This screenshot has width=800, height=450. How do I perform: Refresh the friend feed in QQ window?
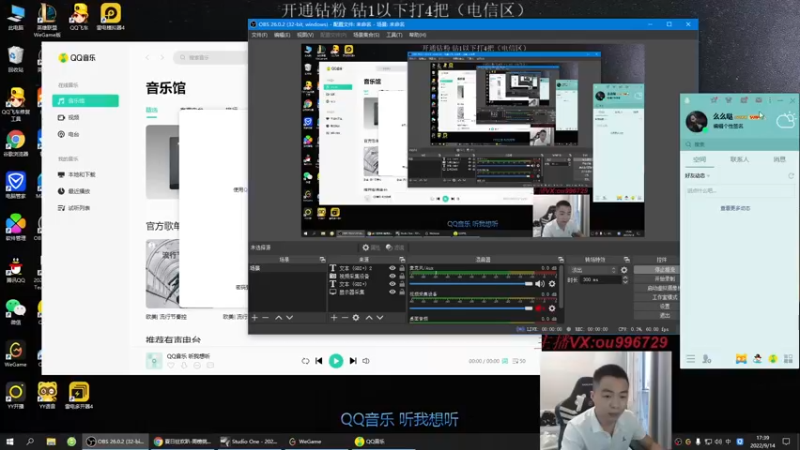pos(791,176)
